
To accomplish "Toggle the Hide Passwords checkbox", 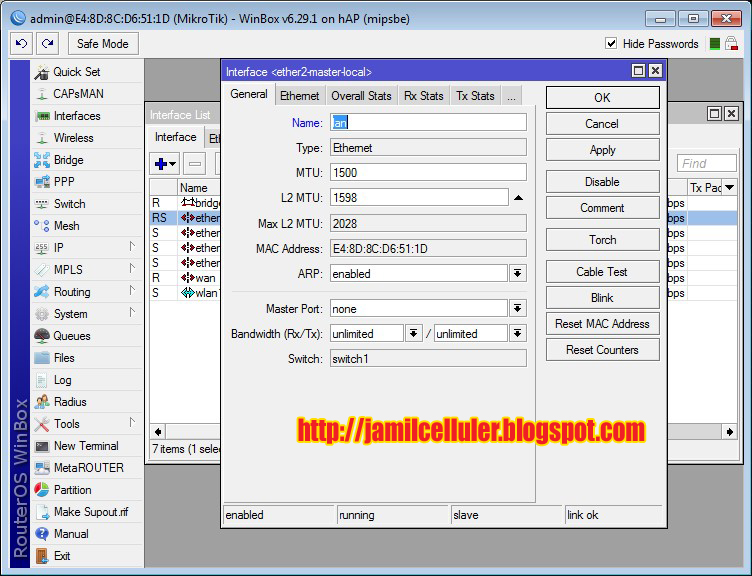I will point(611,44).
